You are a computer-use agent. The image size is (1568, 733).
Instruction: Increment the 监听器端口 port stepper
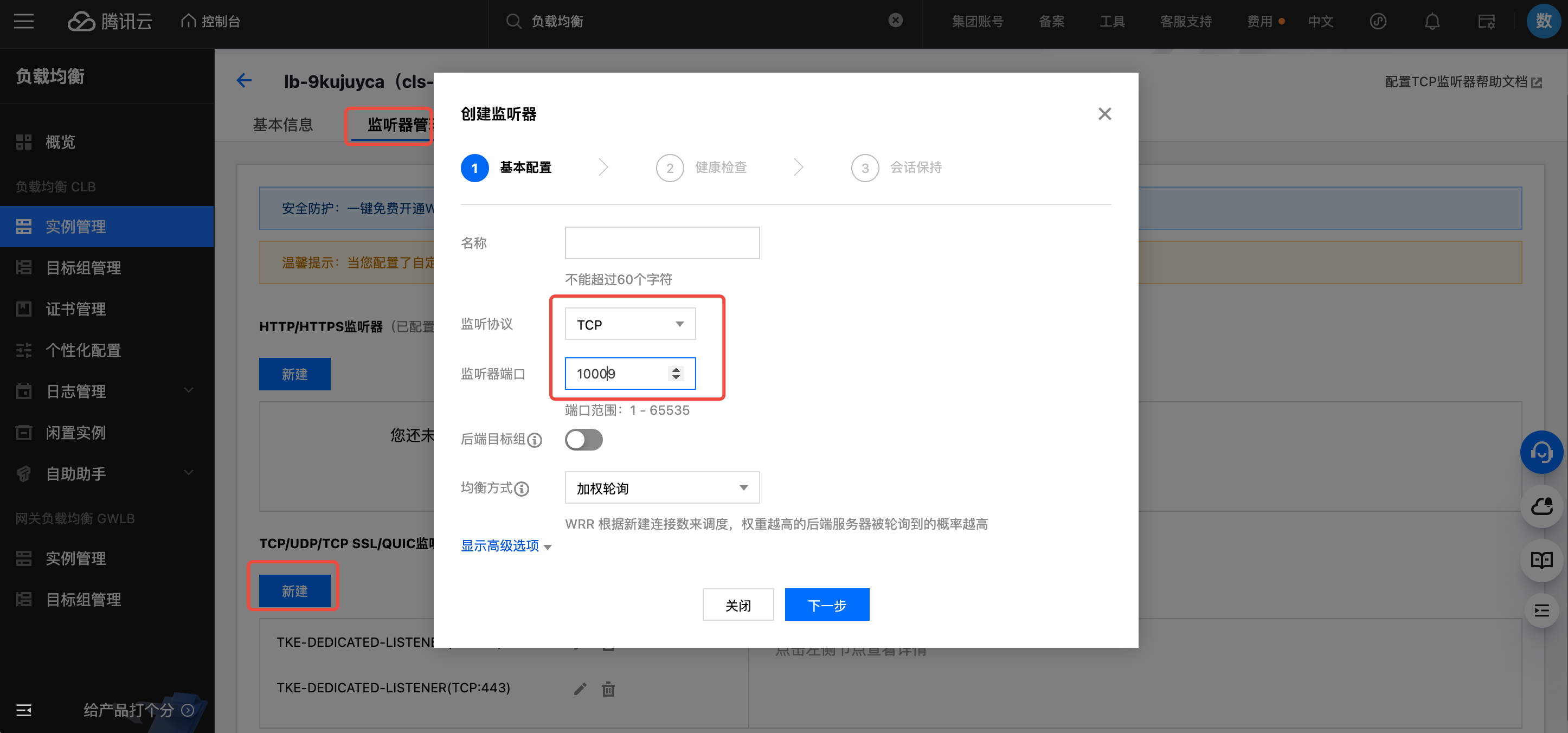[x=676, y=369]
